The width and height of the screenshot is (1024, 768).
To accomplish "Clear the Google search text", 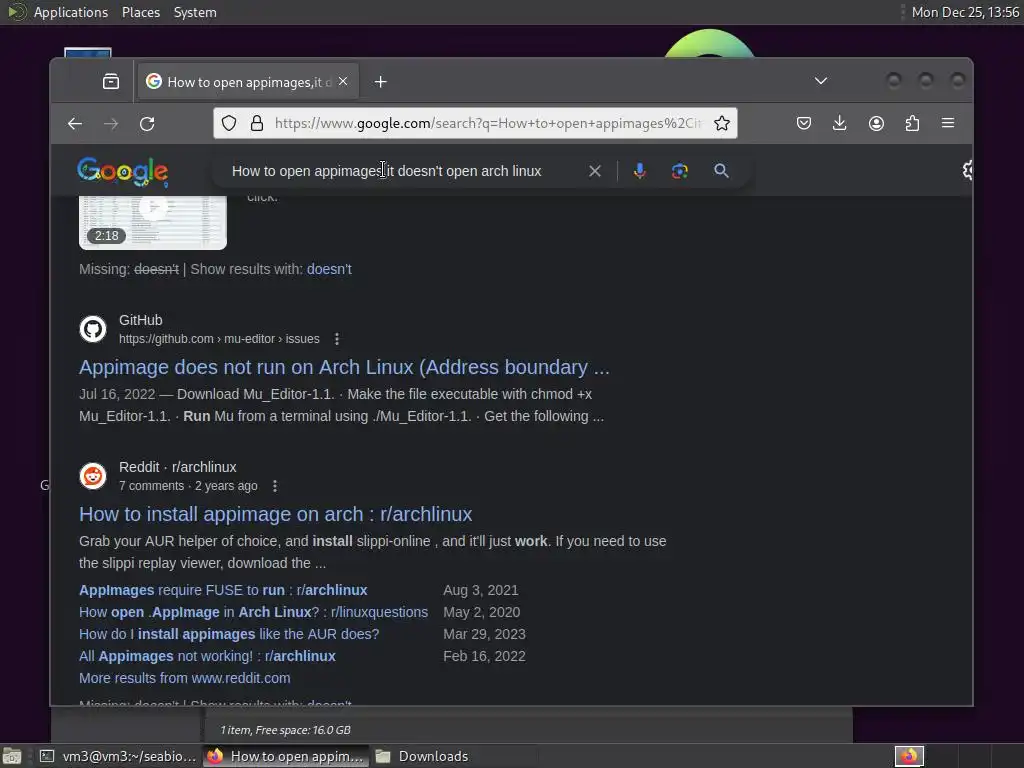I will pyautogui.click(x=595, y=171).
